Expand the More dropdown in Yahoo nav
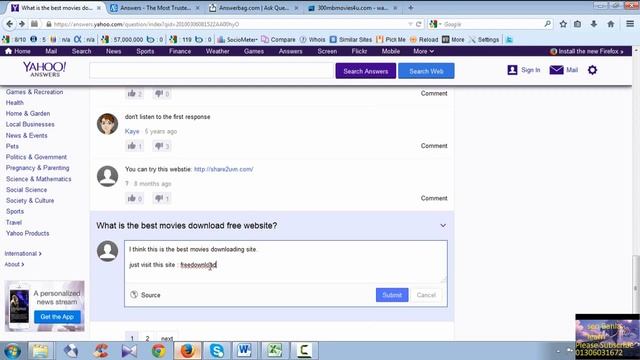Image resolution: width=640 pixels, height=360 pixels. coord(423,51)
